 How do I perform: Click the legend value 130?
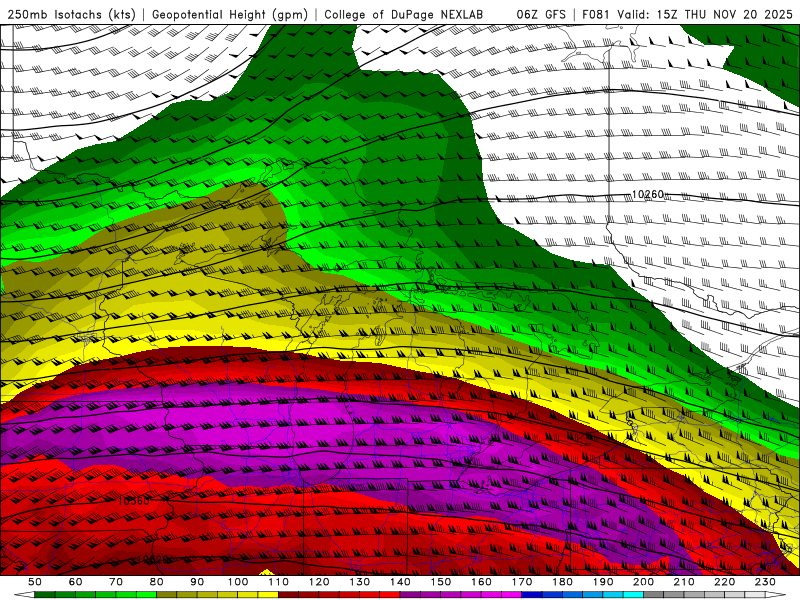click(x=360, y=582)
